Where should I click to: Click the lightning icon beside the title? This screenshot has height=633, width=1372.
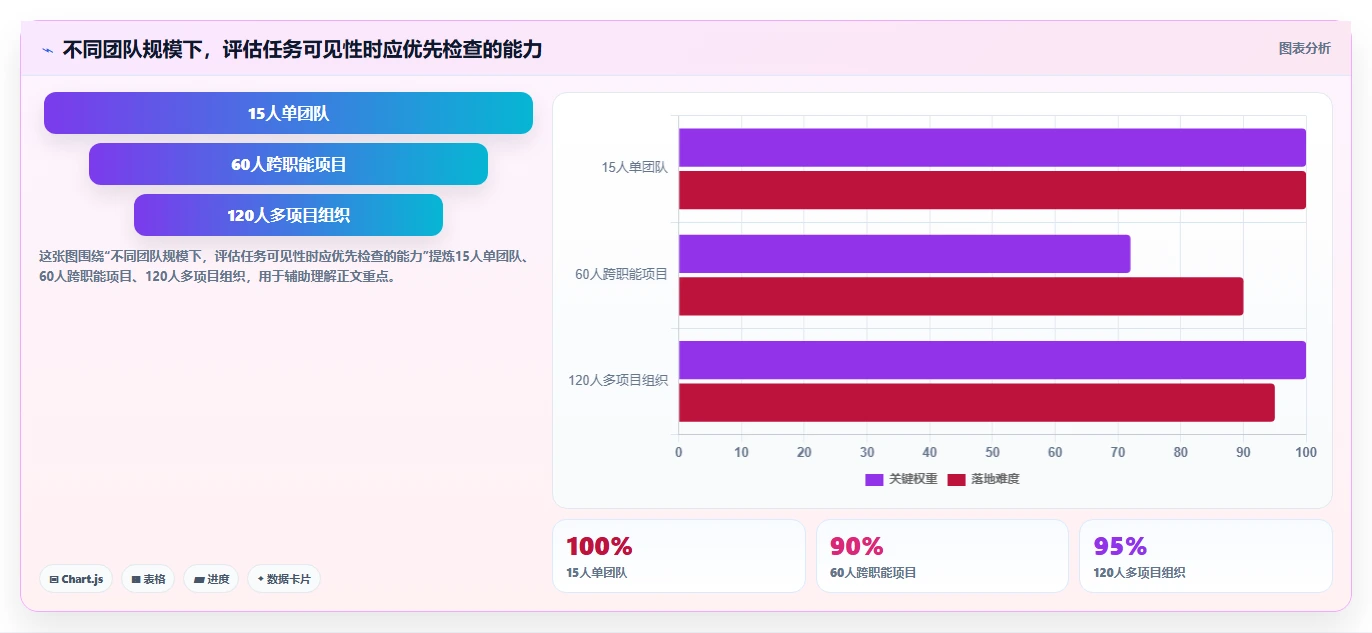(48, 49)
